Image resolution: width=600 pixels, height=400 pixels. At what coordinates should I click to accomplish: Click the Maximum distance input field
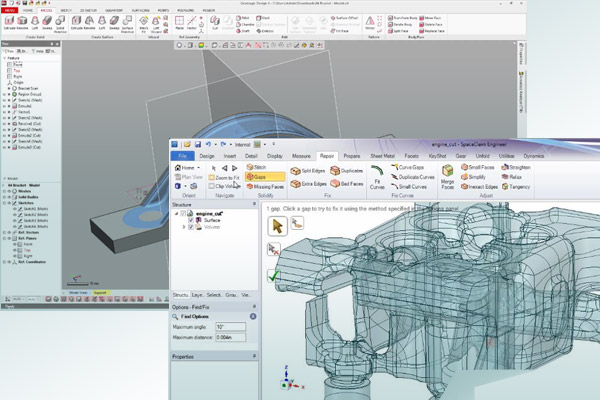pos(230,338)
